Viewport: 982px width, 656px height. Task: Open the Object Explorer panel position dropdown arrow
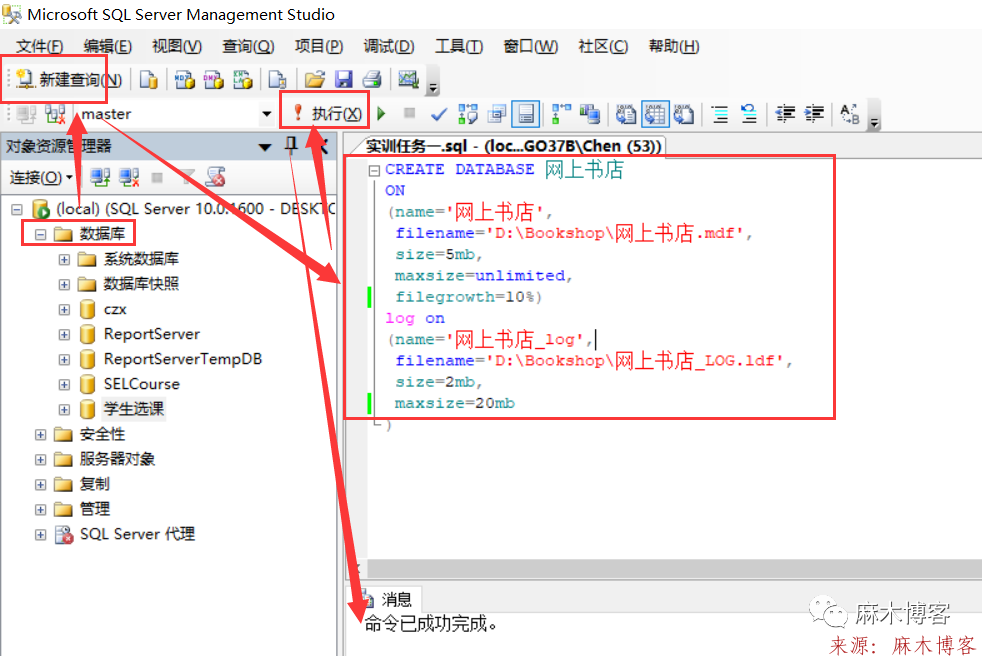pos(265,147)
